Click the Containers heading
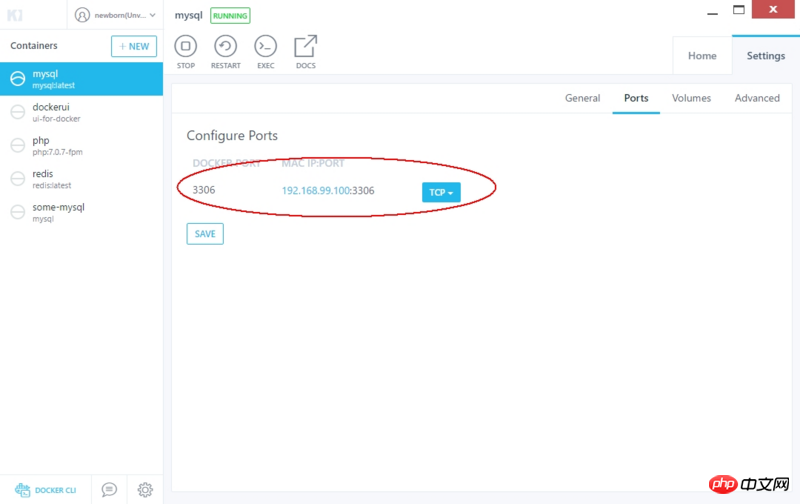The image size is (800, 504). (x=34, y=45)
